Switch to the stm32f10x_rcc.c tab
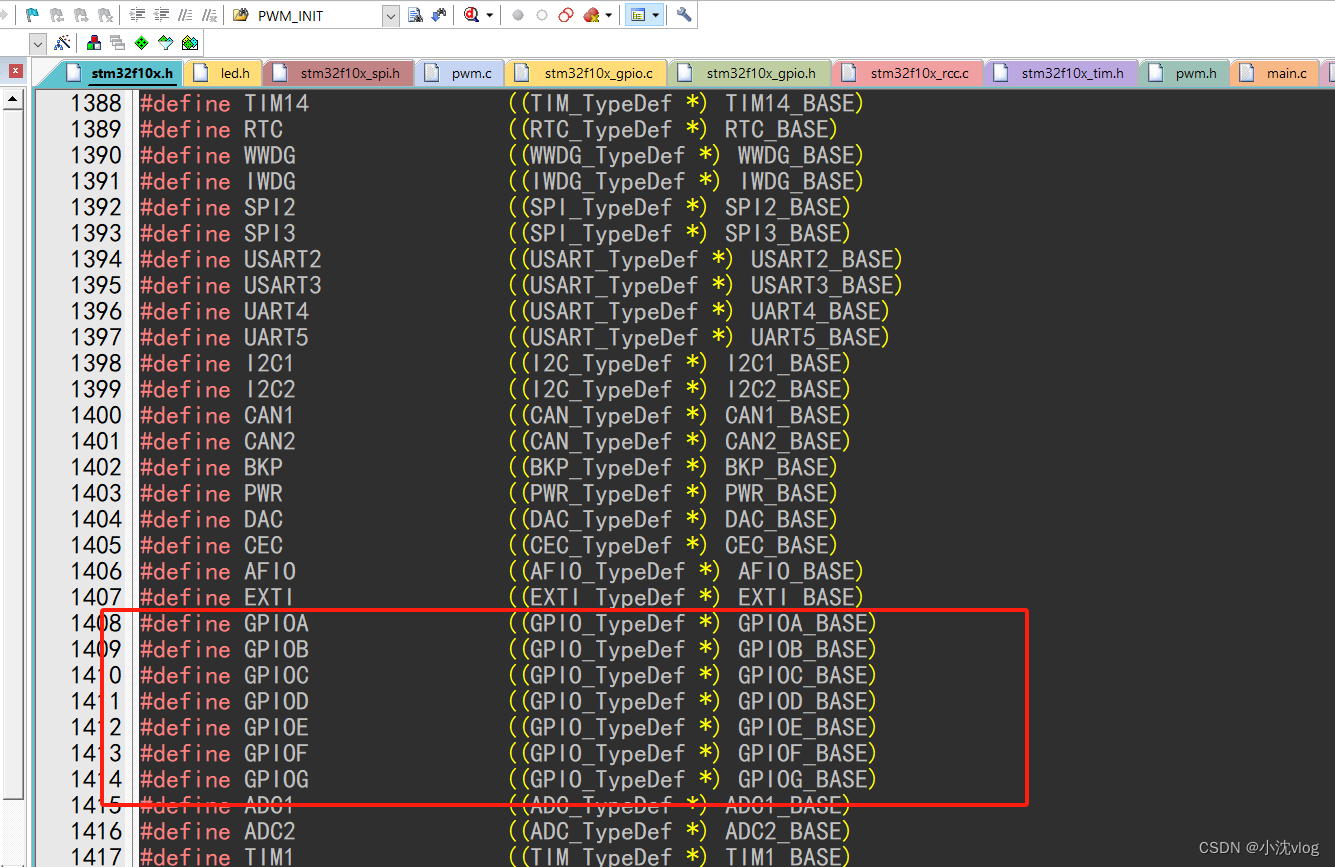Image resolution: width=1335 pixels, height=867 pixels. [x=908, y=73]
